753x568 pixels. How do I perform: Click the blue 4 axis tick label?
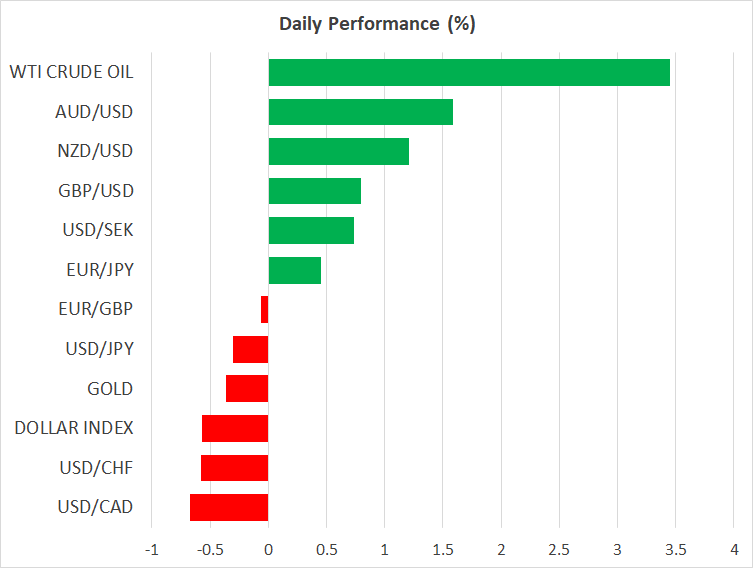734,549
